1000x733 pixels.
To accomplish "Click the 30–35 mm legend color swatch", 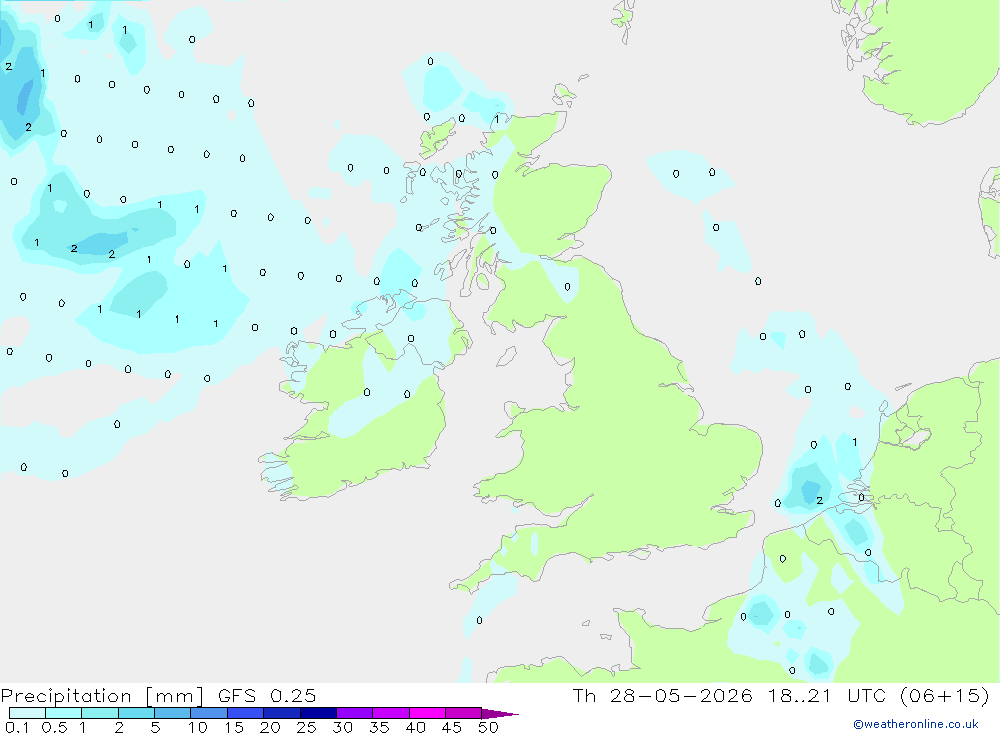I will [x=355, y=713].
